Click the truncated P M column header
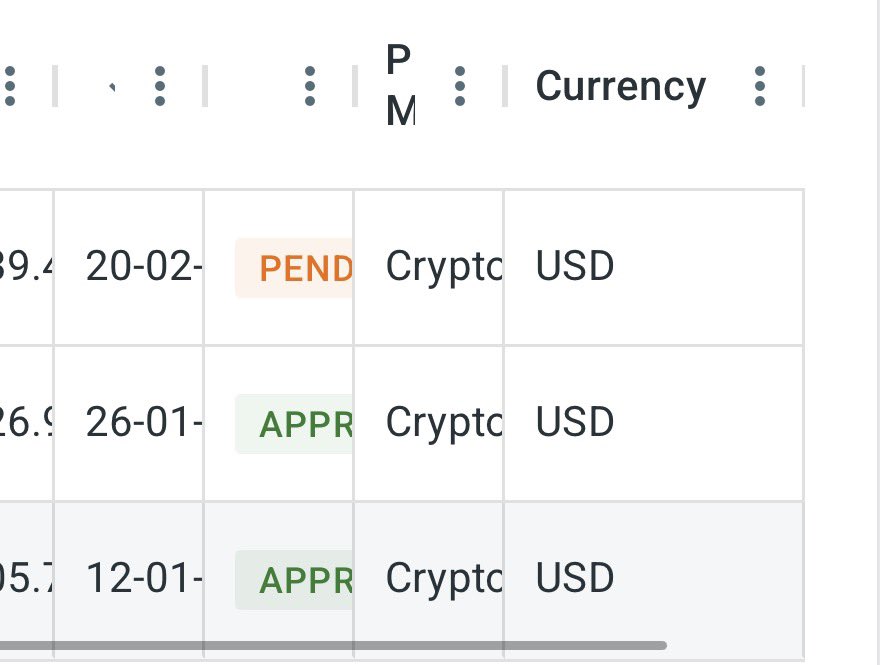 click(400, 86)
